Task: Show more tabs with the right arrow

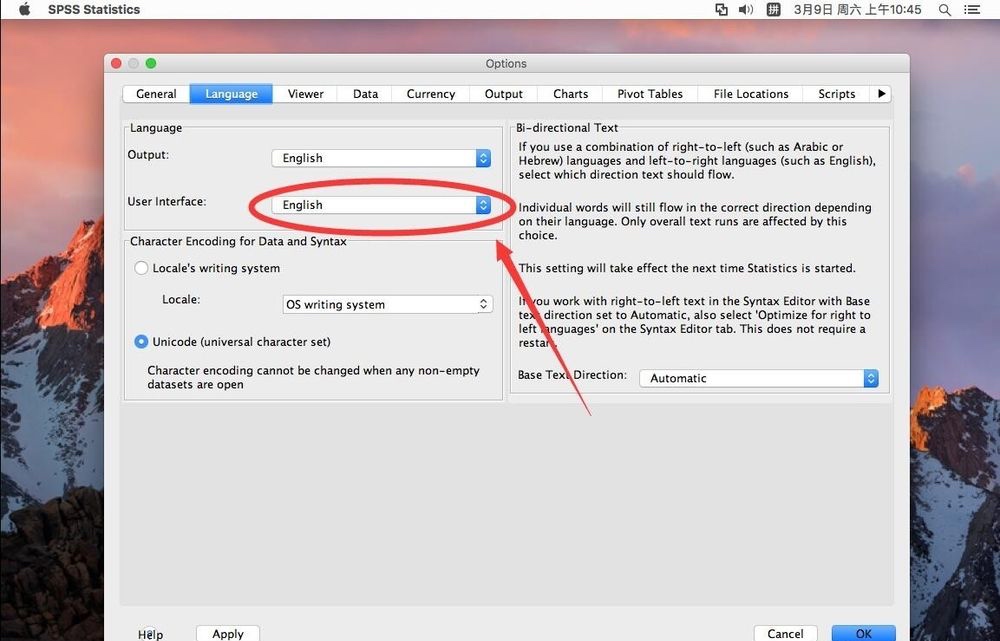Action: click(881, 94)
